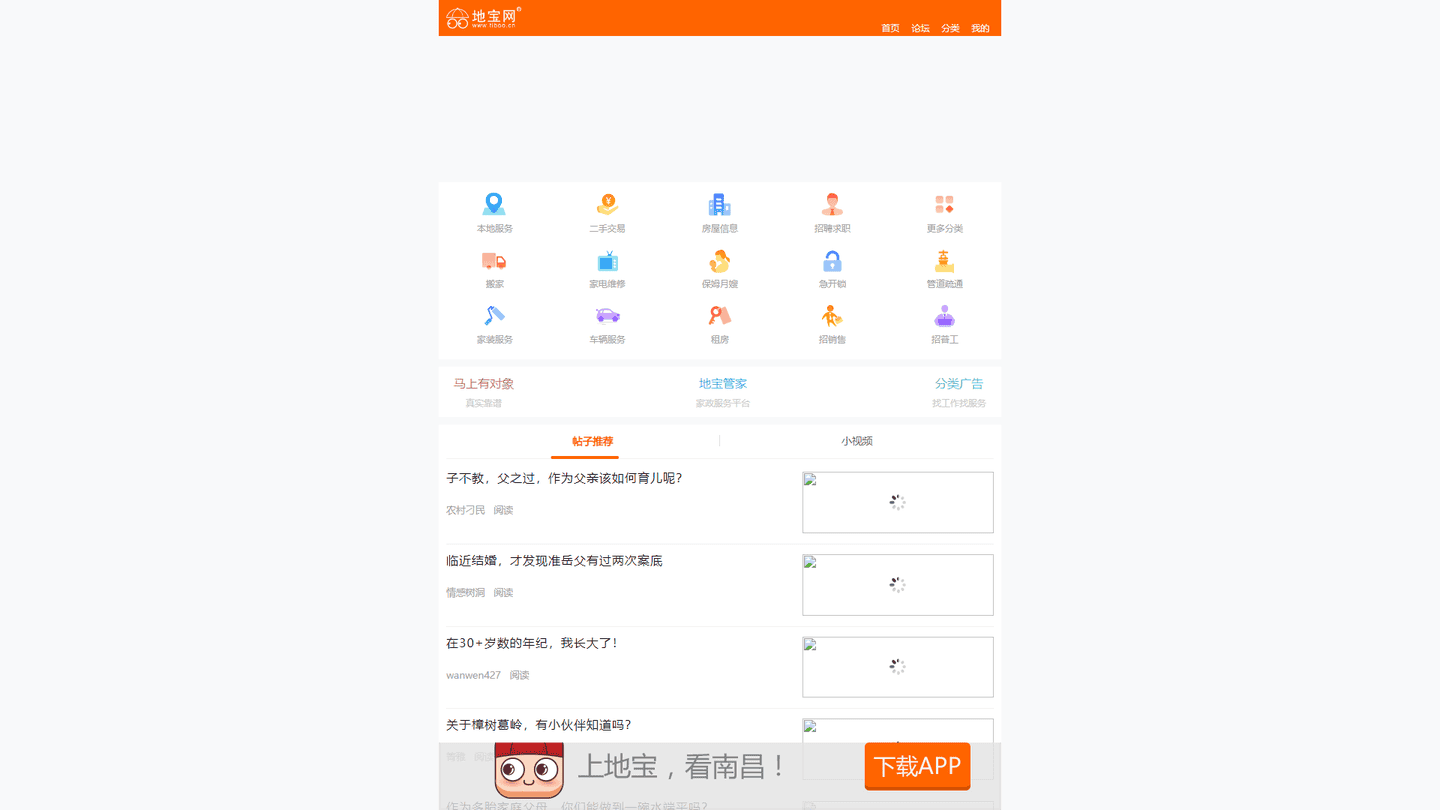Click the 找工作找服务 subtitle text
Image resolution: width=1440 pixels, height=810 pixels.
(x=959, y=403)
